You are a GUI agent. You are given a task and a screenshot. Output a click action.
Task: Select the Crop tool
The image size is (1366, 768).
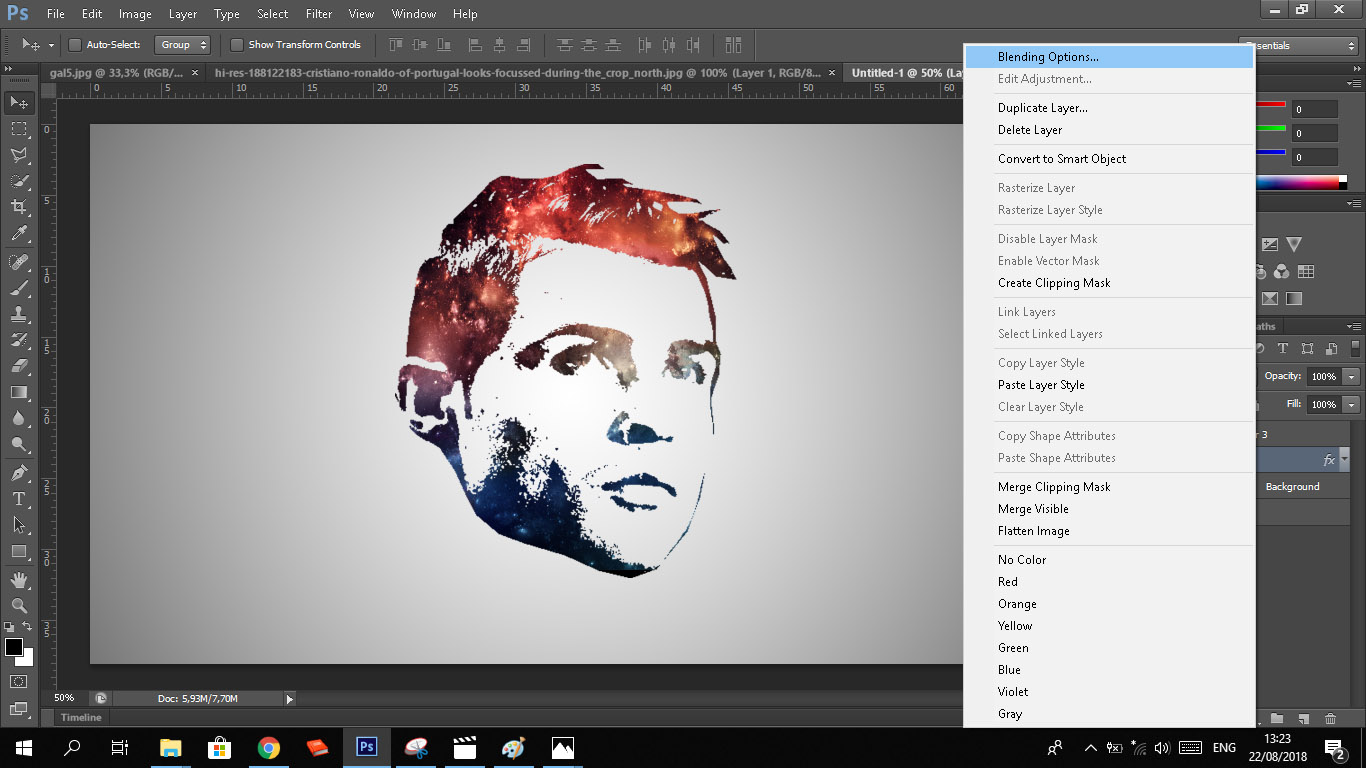coord(19,207)
